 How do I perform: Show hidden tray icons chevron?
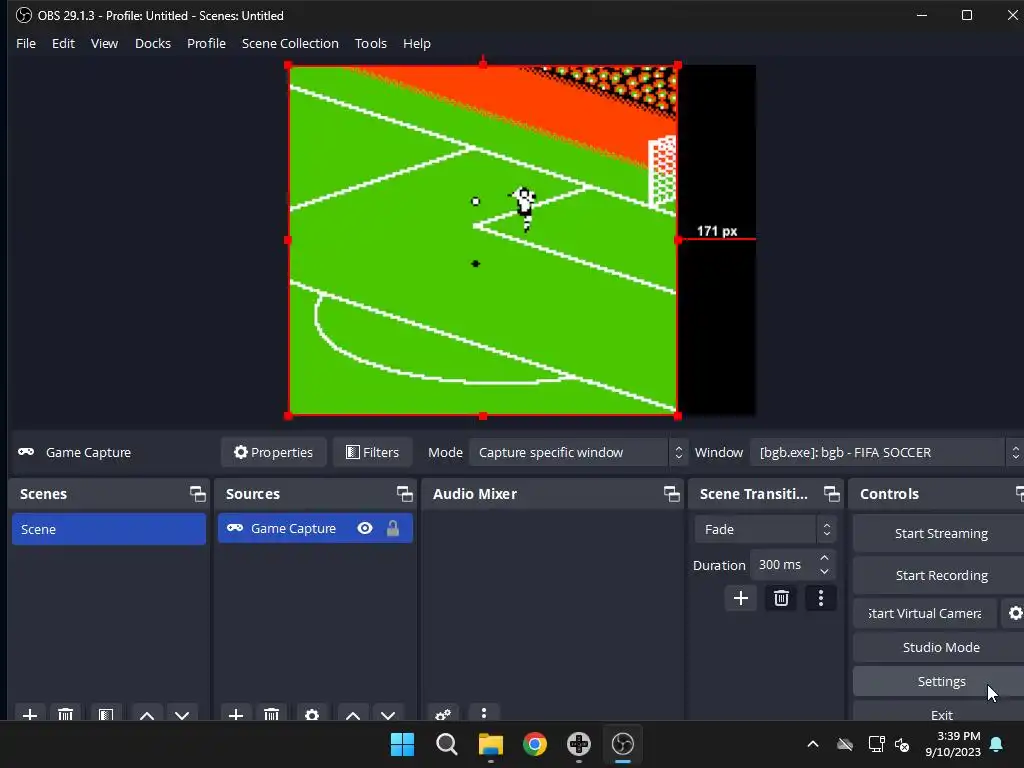click(x=813, y=744)
